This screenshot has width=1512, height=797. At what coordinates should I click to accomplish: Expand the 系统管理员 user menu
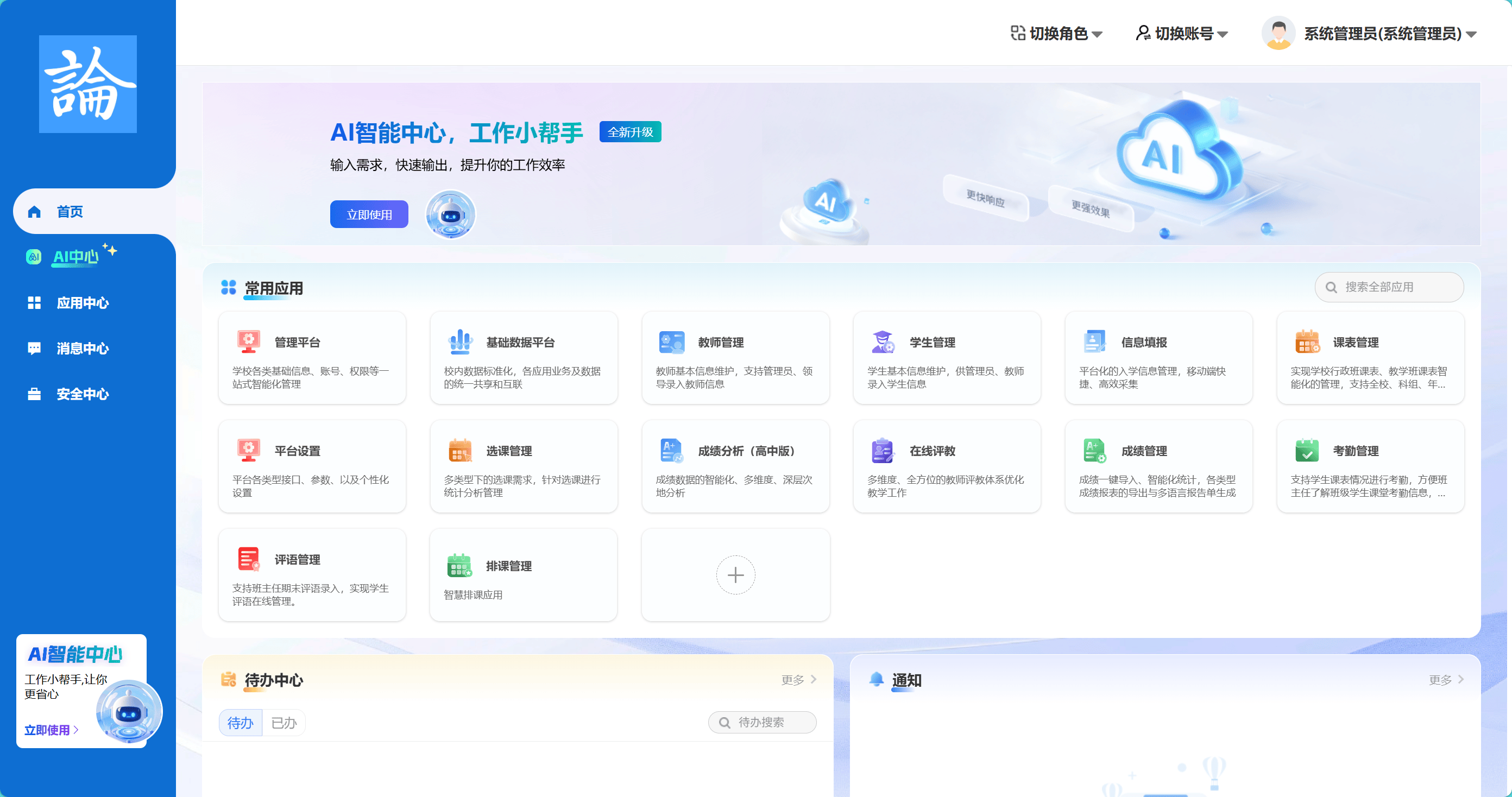tap(1389, 34)
